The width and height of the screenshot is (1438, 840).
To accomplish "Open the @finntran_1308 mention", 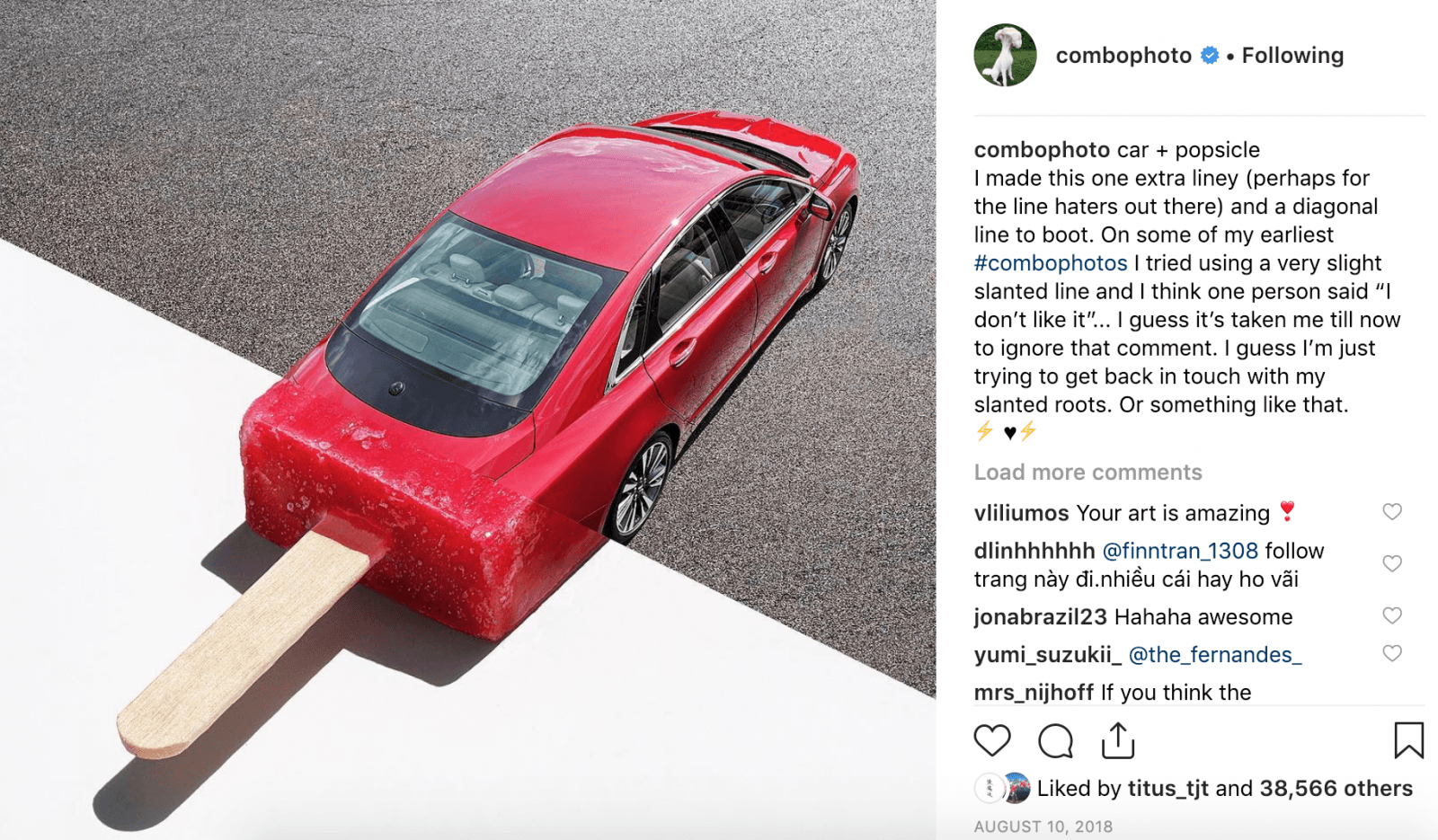I will (1180, 551).
